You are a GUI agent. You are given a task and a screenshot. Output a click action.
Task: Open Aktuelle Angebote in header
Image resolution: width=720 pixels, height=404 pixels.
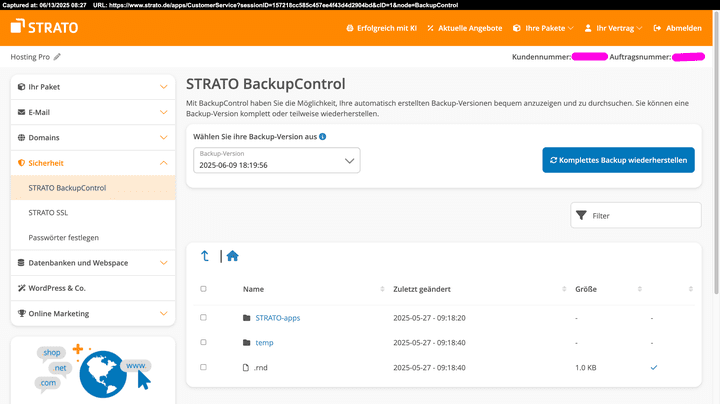[465, 28]
